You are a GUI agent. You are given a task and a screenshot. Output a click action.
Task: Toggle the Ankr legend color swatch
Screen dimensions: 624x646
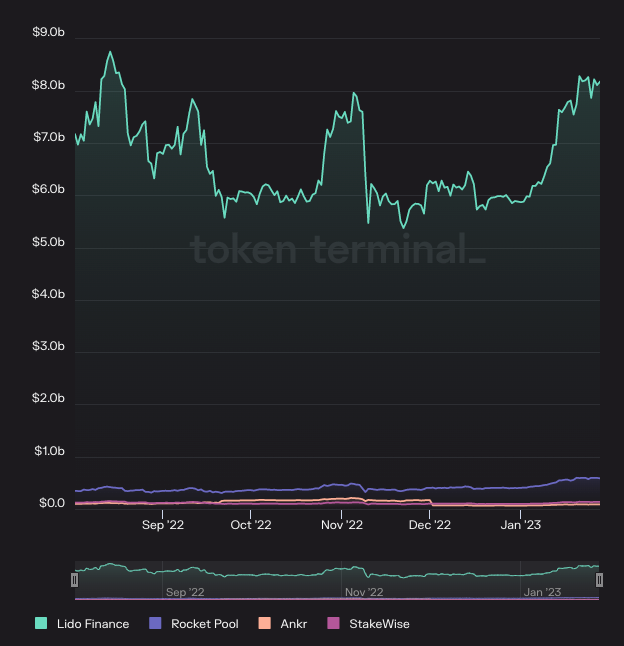tap(265, 623)
